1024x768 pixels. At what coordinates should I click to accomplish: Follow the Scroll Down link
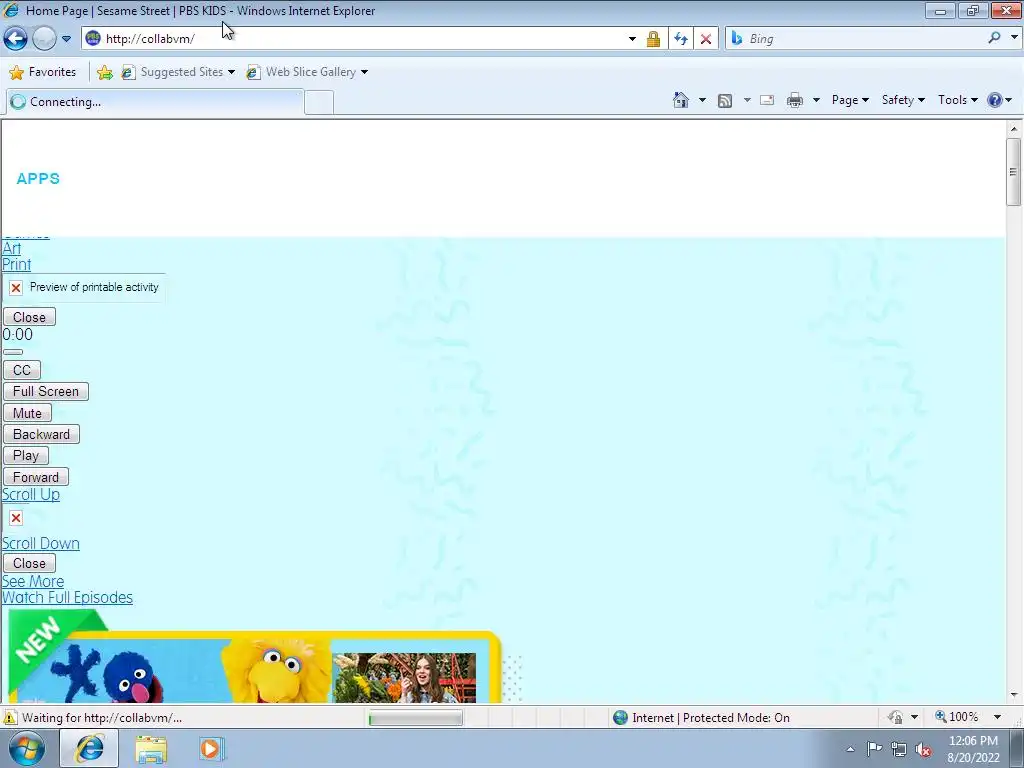(40, 544)
